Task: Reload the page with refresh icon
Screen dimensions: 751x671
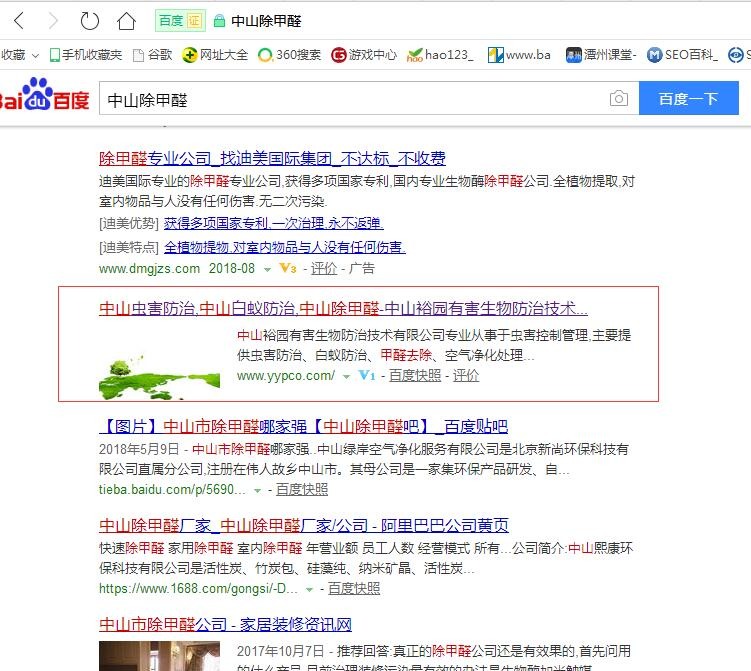Action: 89,21
